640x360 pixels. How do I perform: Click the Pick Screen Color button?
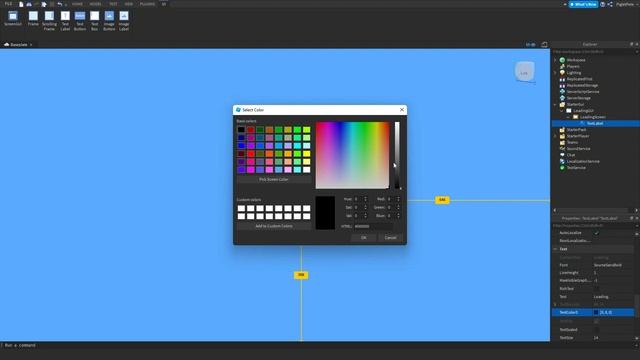tap(273, 180)
